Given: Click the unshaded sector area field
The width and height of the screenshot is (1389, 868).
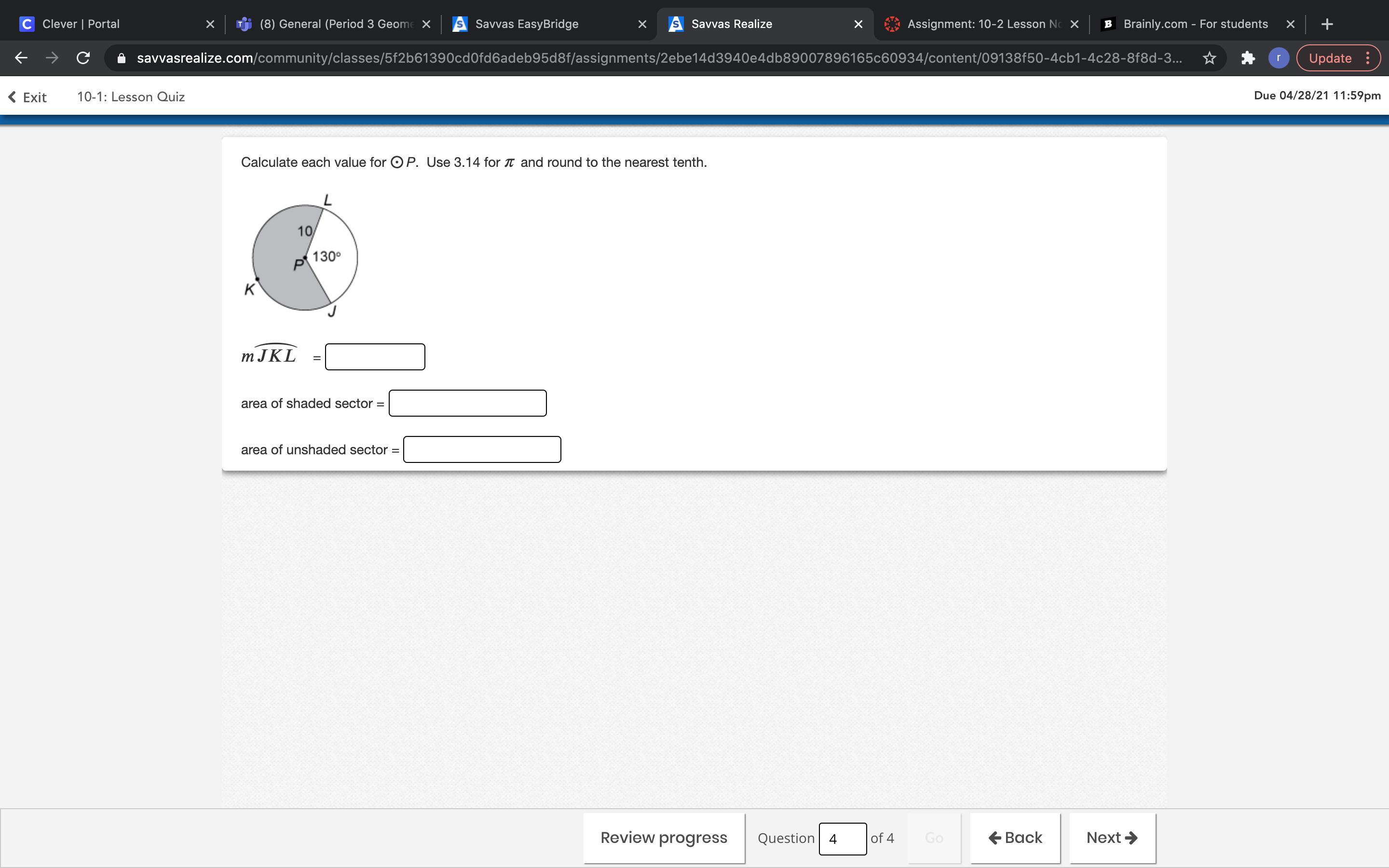Looking at the screenshot, I should (x=481, y=449).
